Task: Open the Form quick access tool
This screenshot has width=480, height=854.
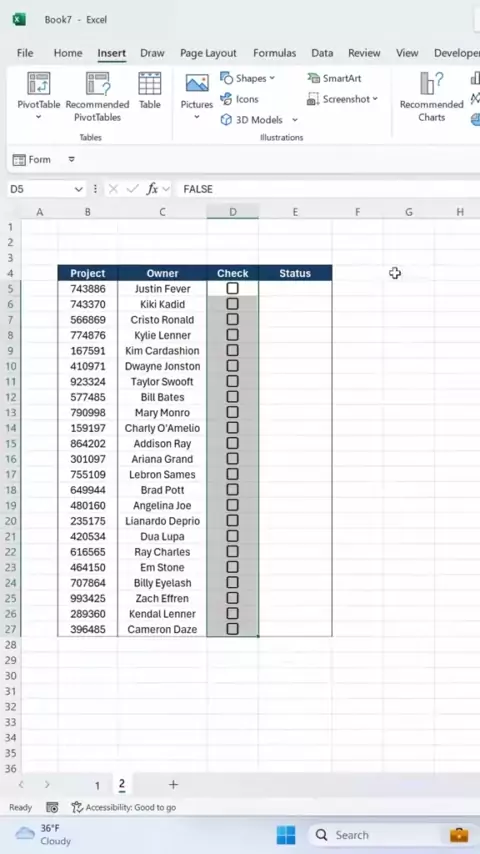Action: point(32,160)
